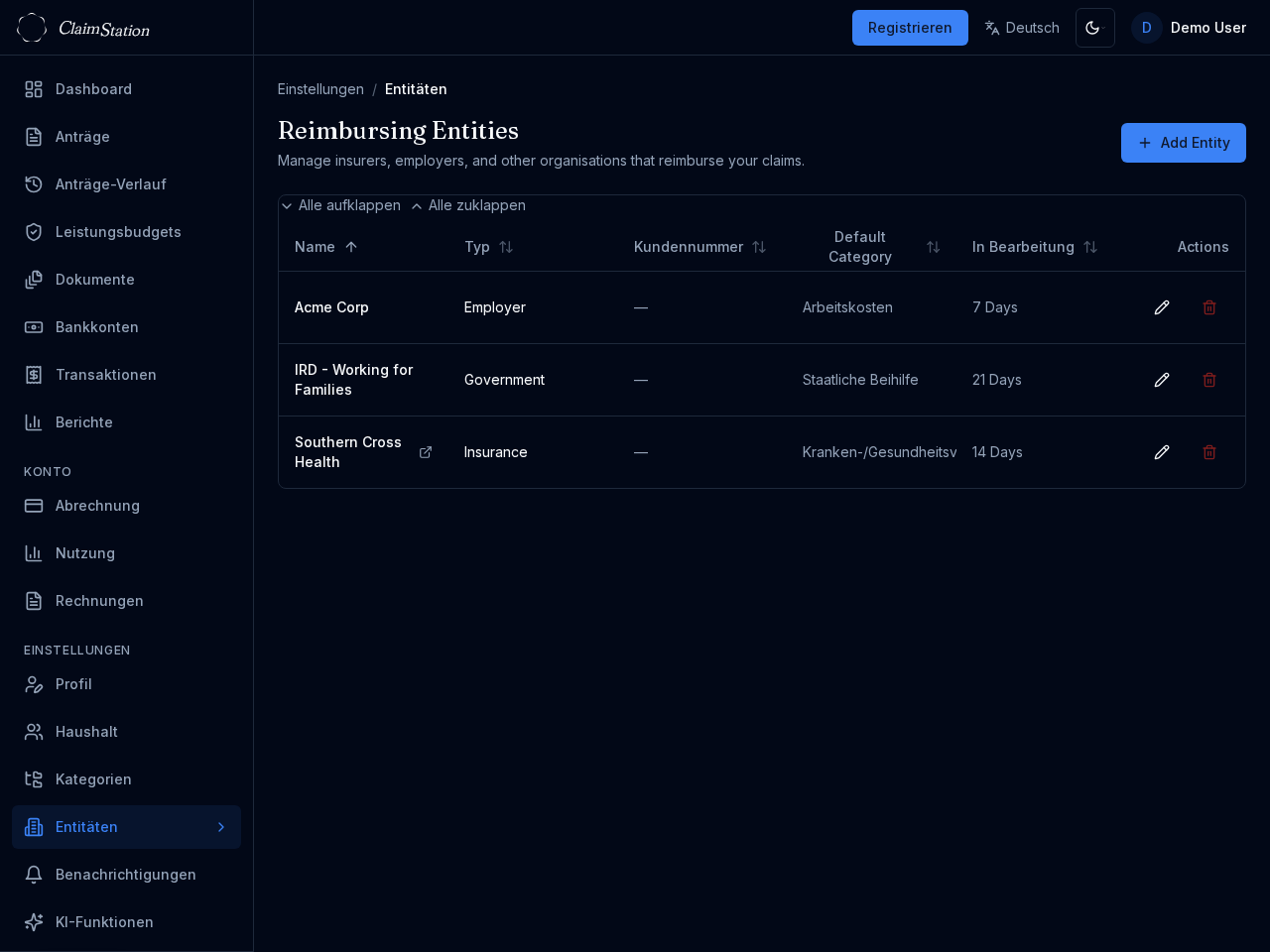Screen dimensions: 1270x952
Task: Sort table by Kundennummer column
Action: coord(700,247)
